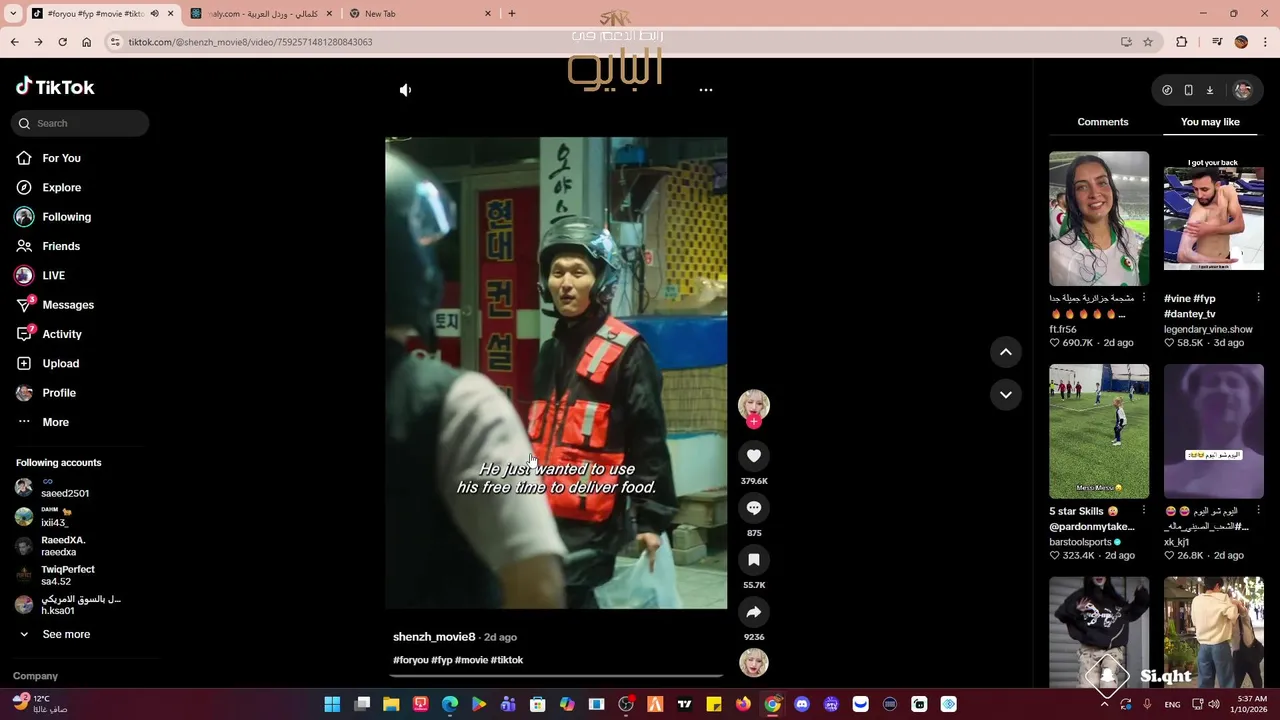Go to the For You feed

61,158
